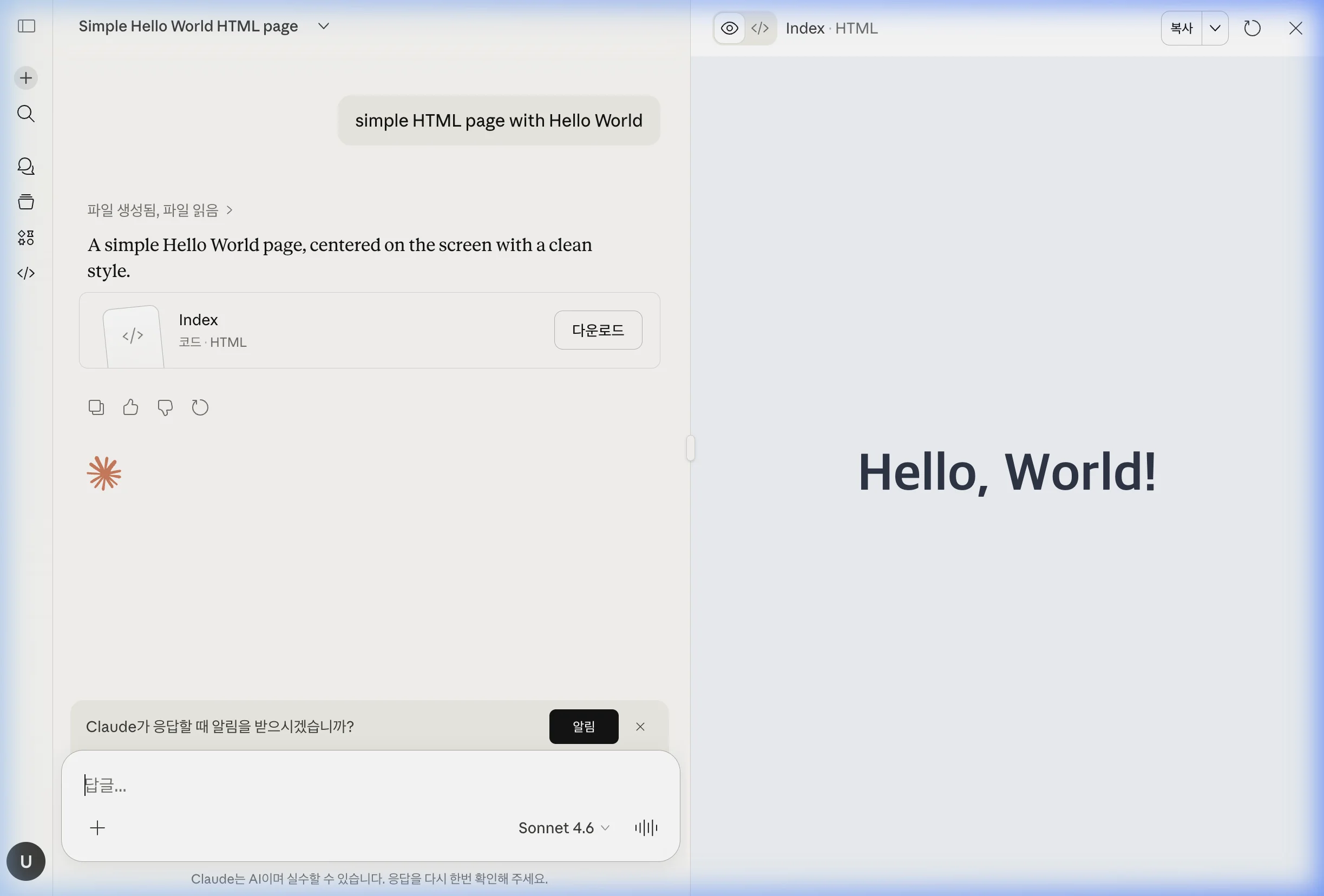Switch artifact to preview with the eye toggle
Viewport: 1324px width, 896px height.
tap(729, 28)
